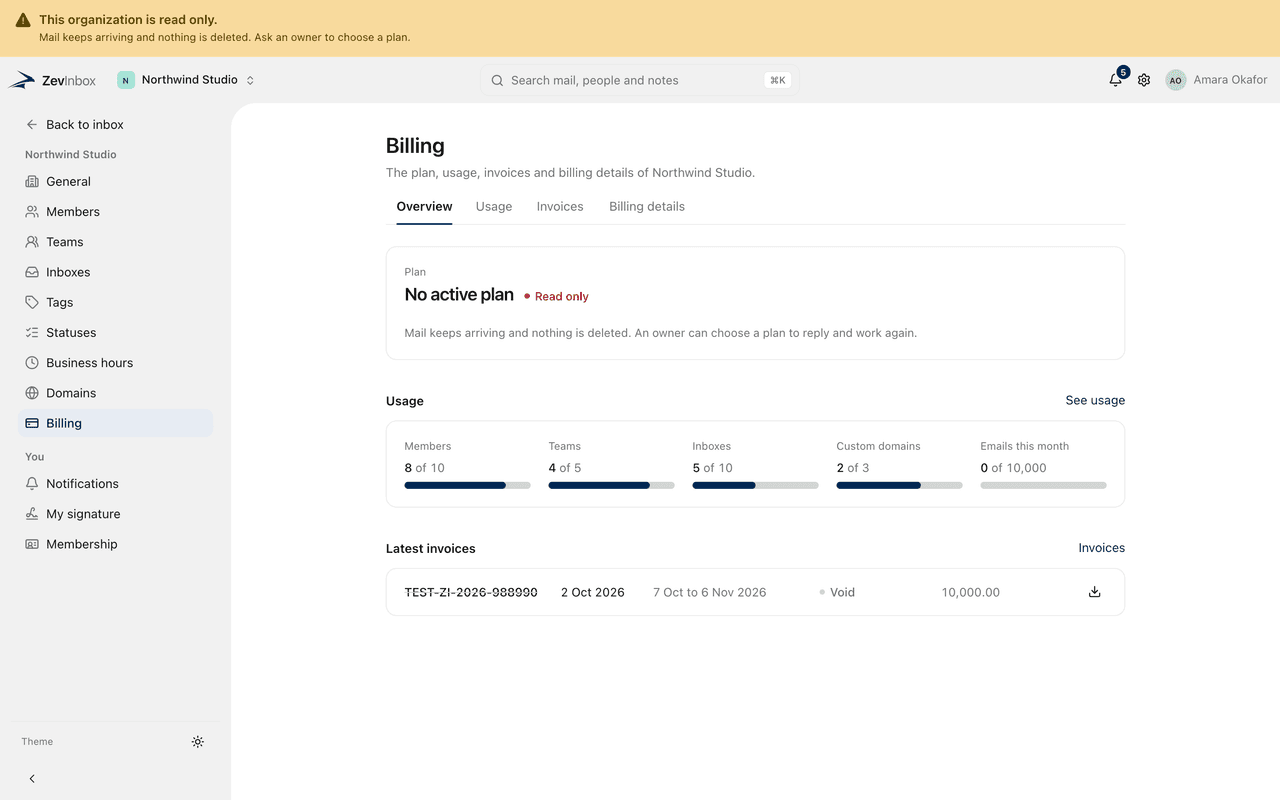Click the Custom domains progress bar

[x=899, y=485]
